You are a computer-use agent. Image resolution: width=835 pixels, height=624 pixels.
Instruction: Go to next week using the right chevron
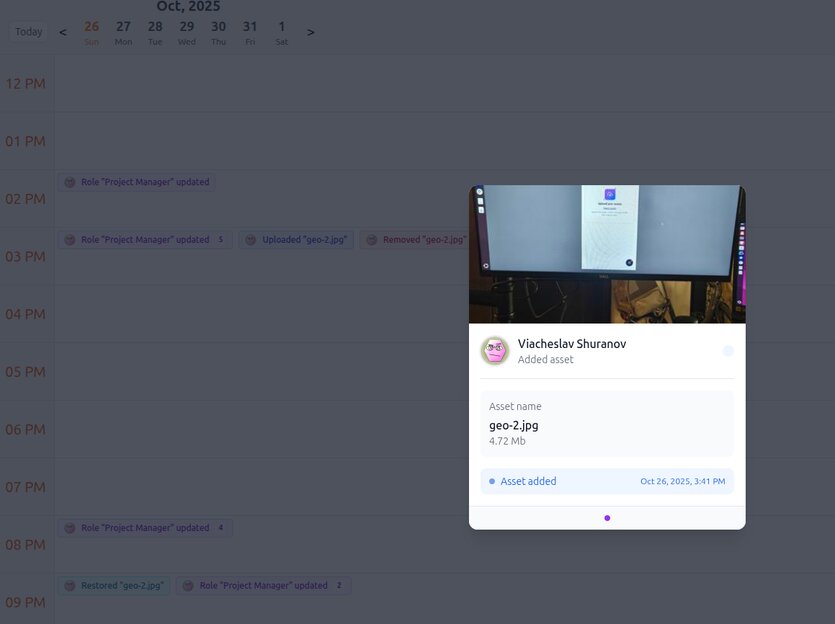click(311, 31)
